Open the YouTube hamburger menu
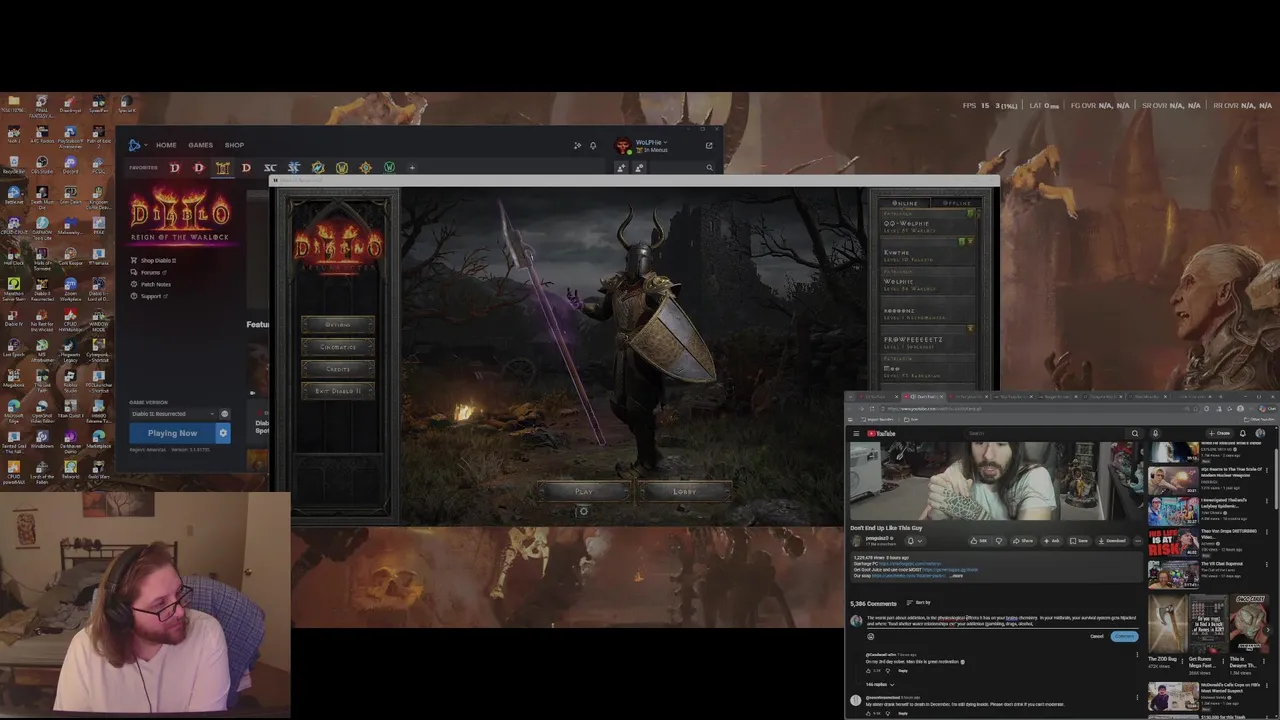 point(856,433)
